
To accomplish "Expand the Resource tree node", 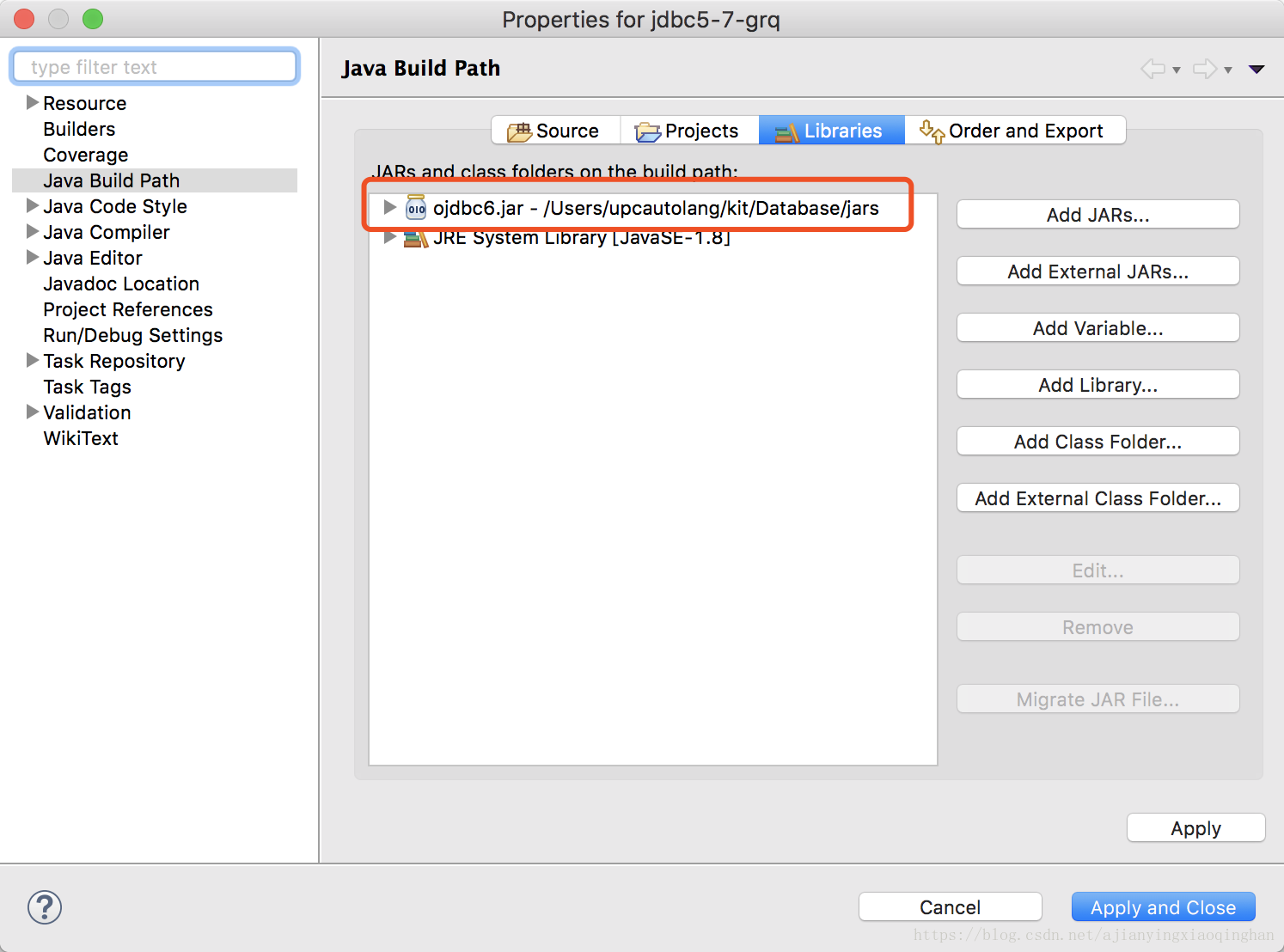I will (x=33, y=102).
